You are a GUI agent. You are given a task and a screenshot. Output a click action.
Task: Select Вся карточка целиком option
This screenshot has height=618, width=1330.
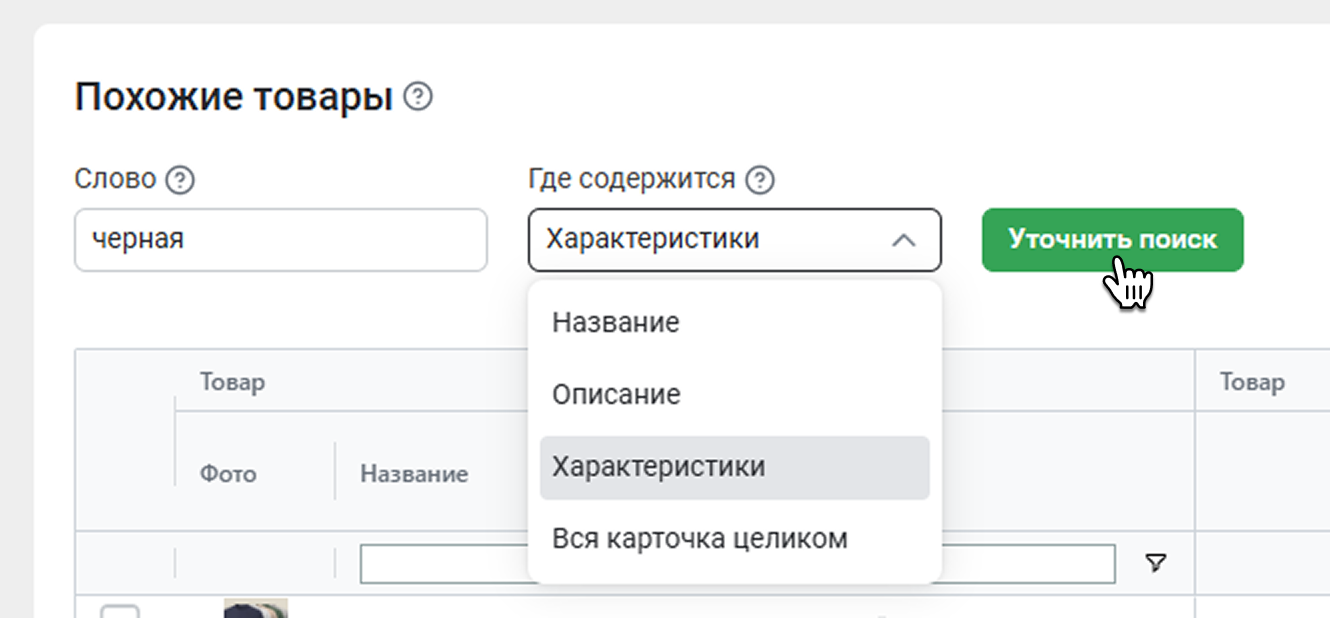tap(700, 539)
